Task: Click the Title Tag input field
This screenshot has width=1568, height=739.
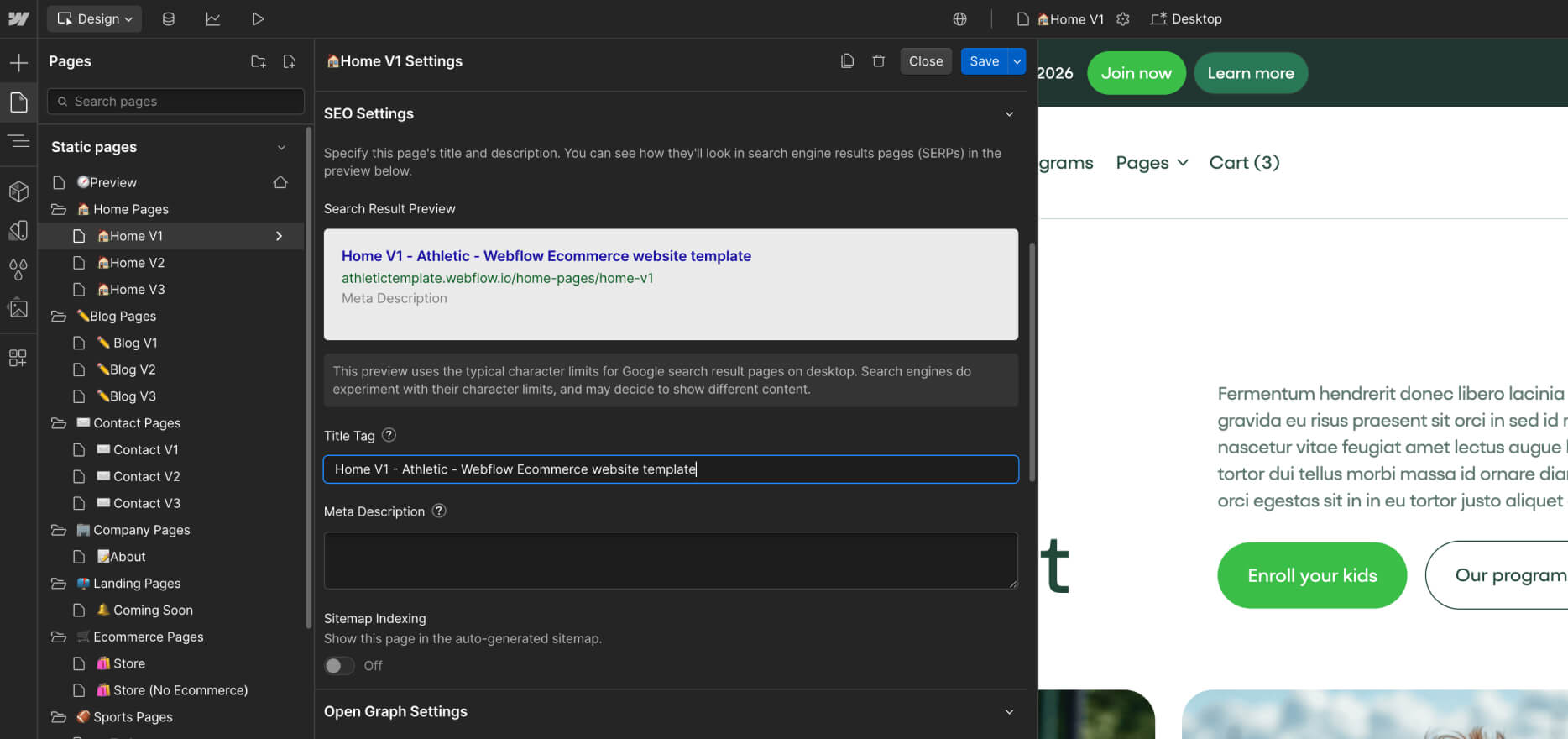Action: tap(671, 469)
